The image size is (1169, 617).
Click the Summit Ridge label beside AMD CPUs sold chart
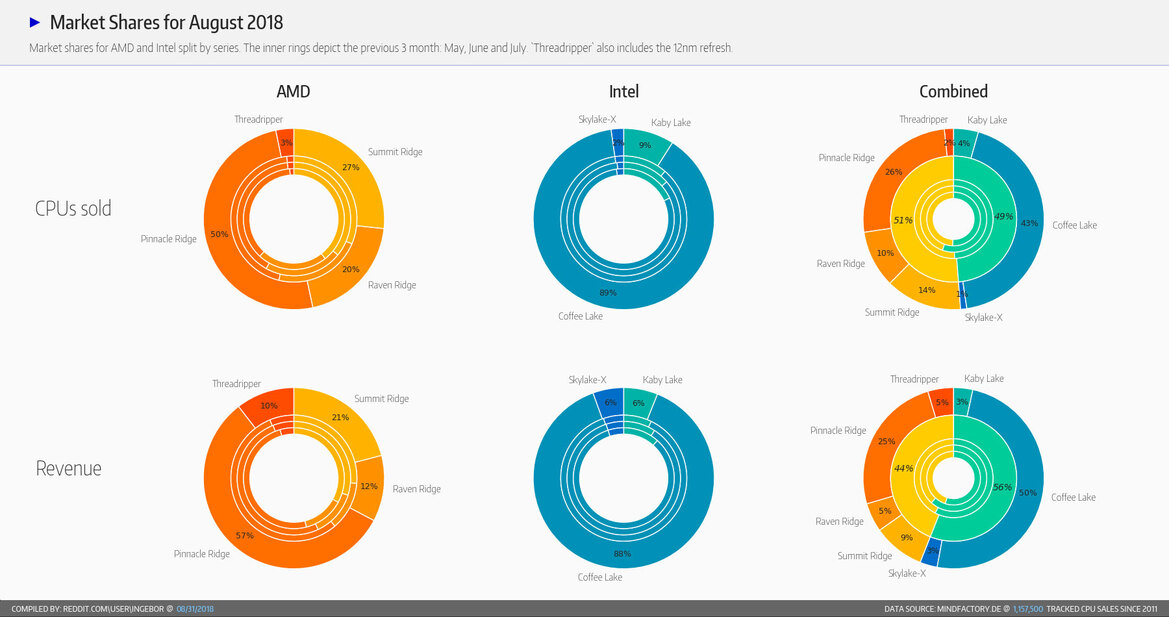click(395, 152)
